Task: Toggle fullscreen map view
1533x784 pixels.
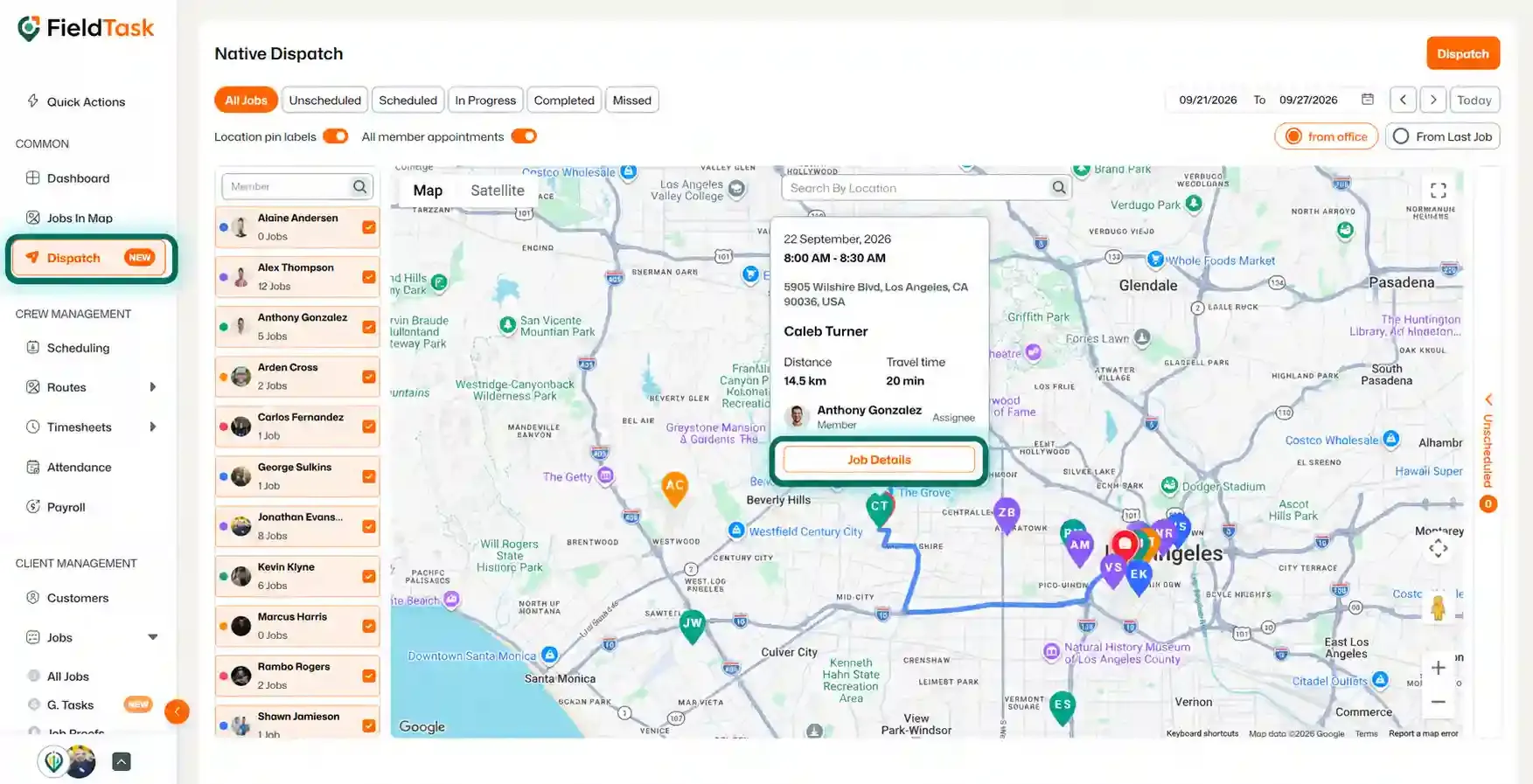Action: [x=1438, y=190]
